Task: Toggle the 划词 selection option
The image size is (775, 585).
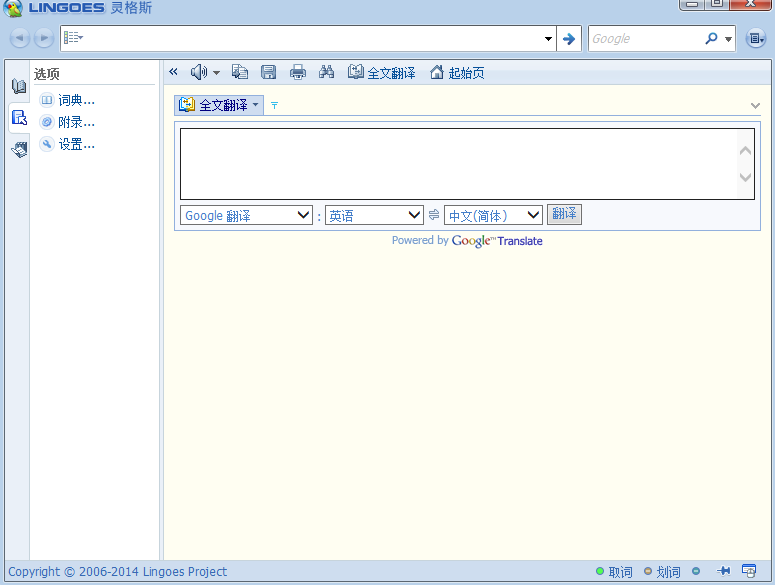Action: [662, 572]
